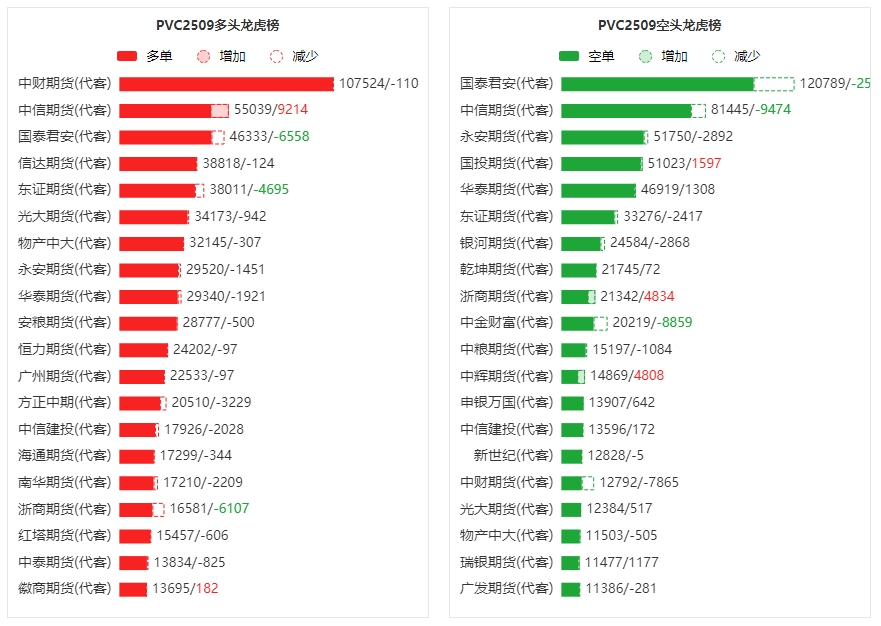Click the green 增加 legend circle icon
Image resolution: width=881 pixels, height=626 pixels.
(x=645, y=57)
